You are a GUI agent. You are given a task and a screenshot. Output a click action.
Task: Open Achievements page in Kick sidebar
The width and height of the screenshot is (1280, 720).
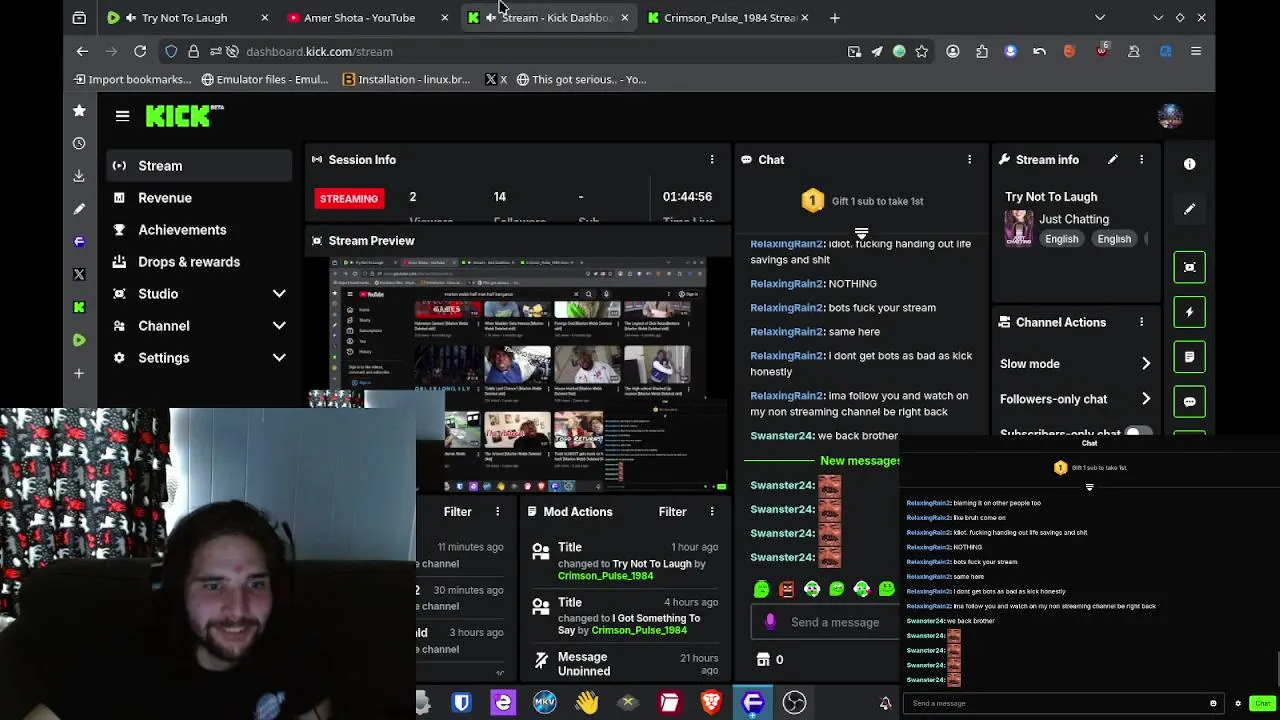[199, 230]
